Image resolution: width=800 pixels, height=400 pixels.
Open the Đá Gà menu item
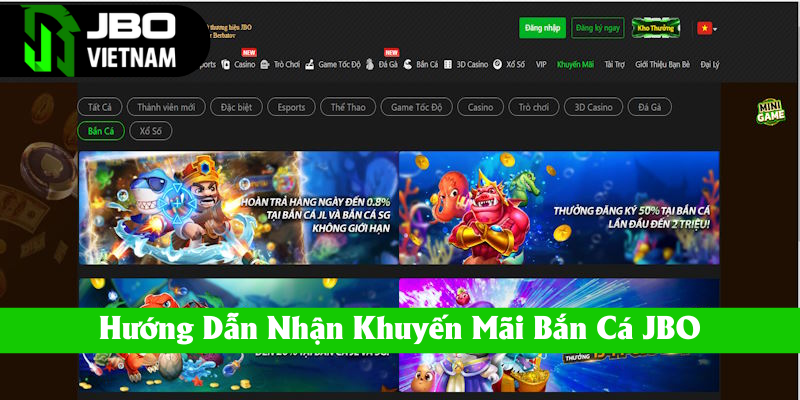(388, 65)
